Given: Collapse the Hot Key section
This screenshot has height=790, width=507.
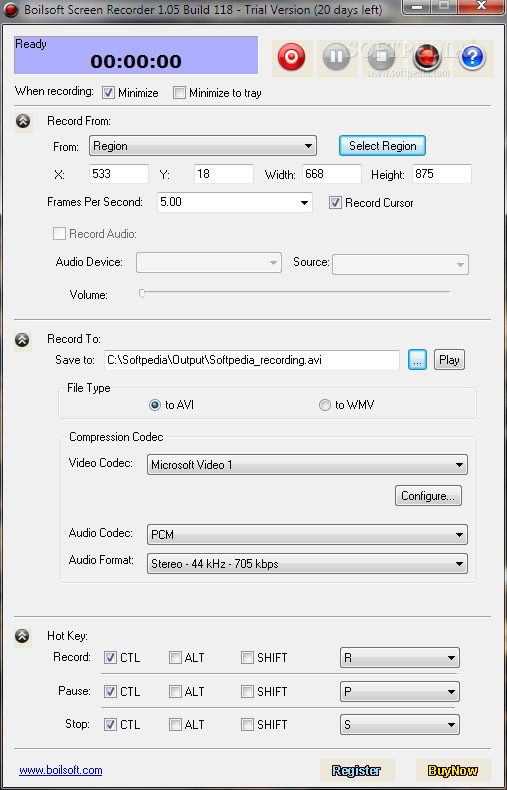Looking at the screenshot, I should pyautogui.click(x=23, y=636).
